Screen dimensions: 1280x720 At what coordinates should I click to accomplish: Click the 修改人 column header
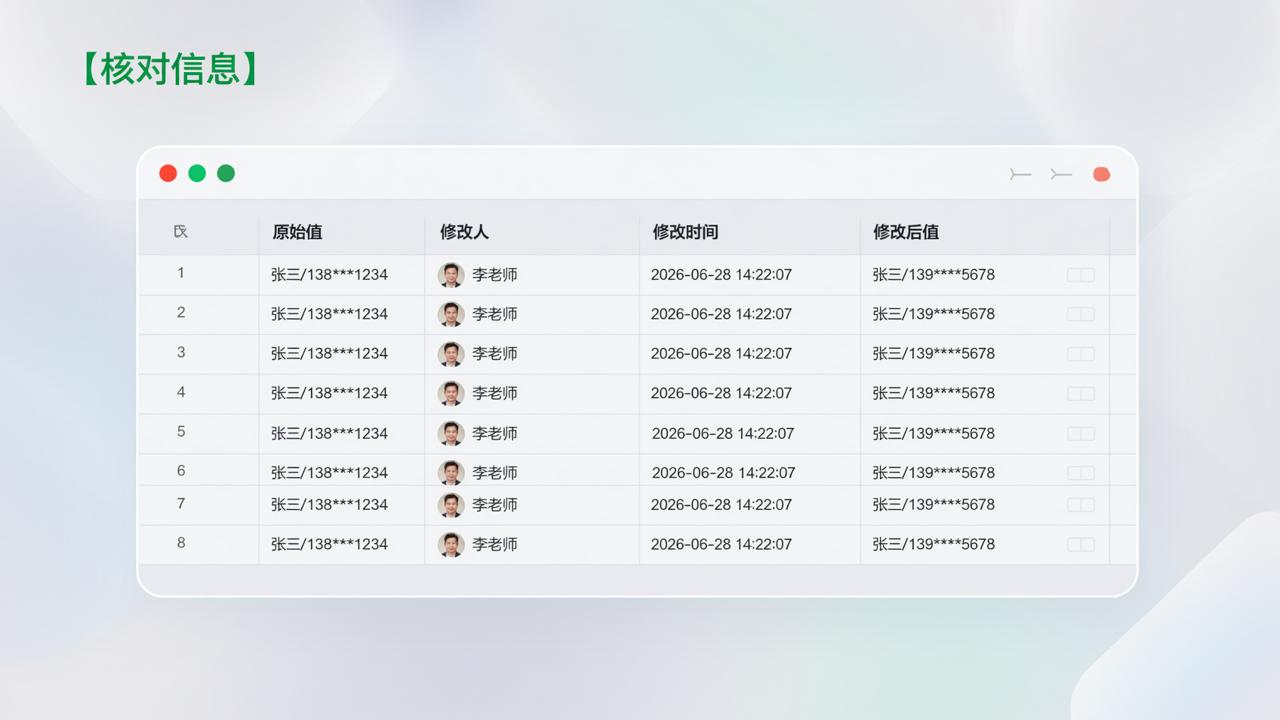coord(464,232)
